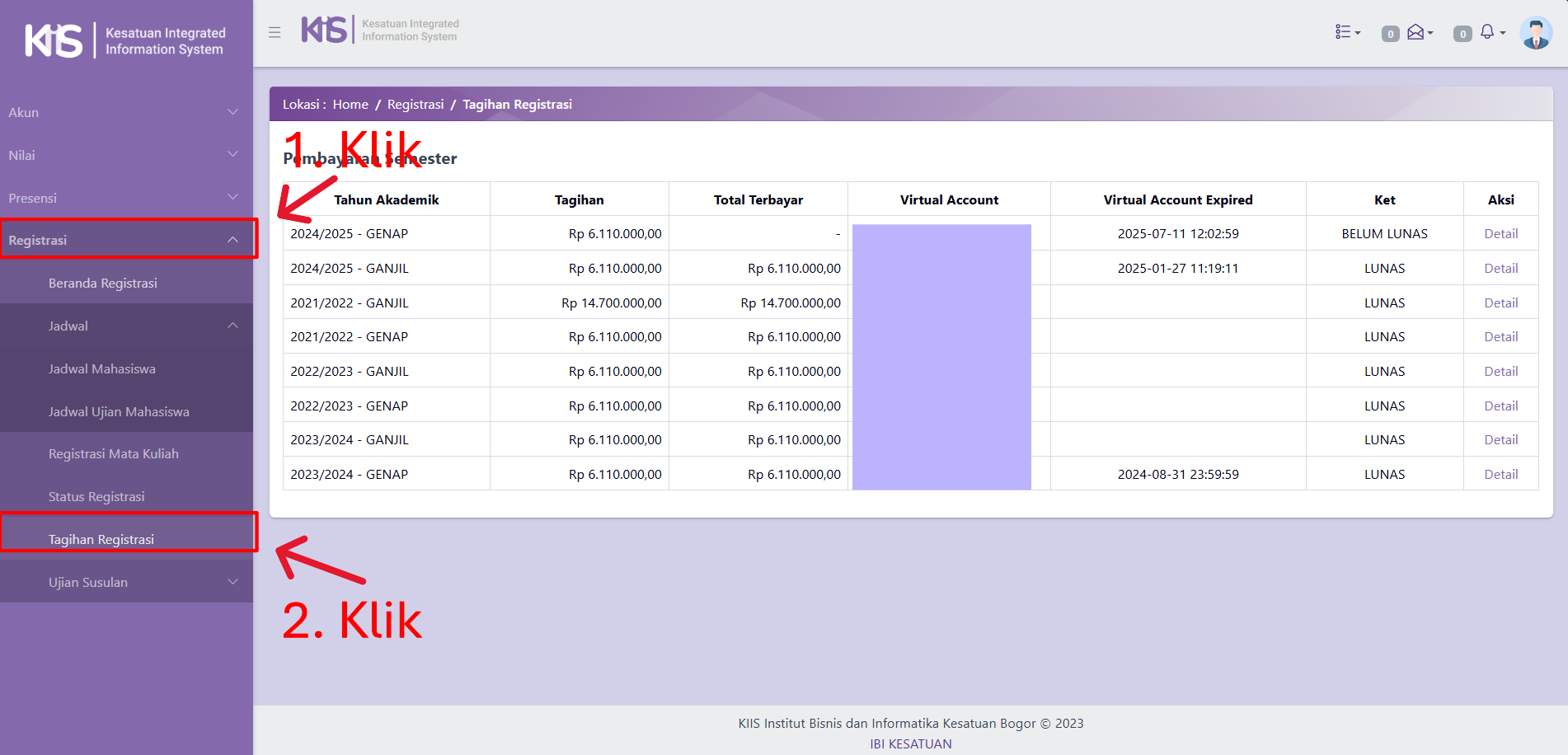Select Tagihan Registrasi menu item

click(x=101, y=539)
